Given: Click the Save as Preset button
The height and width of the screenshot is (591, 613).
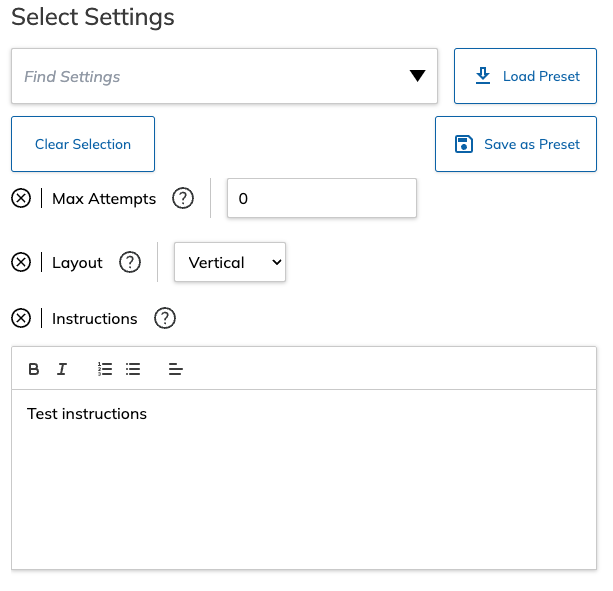Looking at the screenshot, I should tap(516, 144).
